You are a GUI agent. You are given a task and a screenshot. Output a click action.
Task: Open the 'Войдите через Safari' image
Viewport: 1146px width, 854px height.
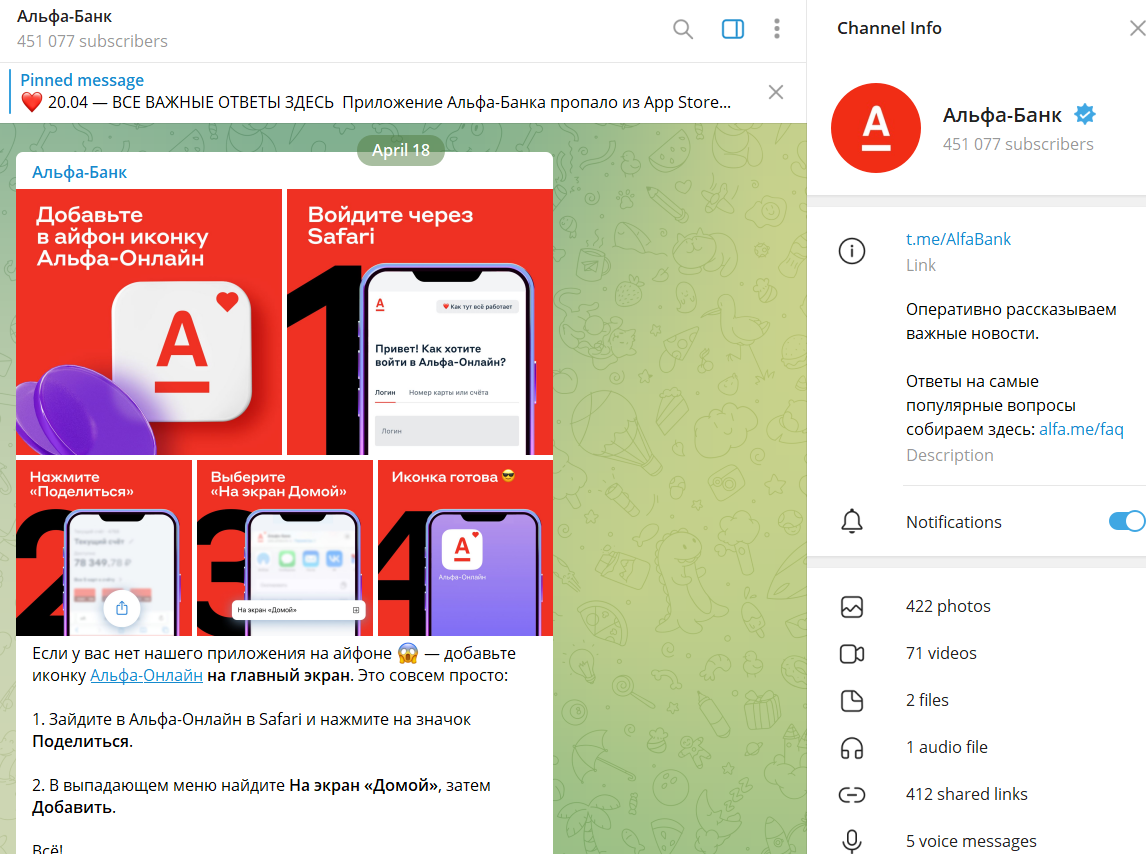click(419, 322)
